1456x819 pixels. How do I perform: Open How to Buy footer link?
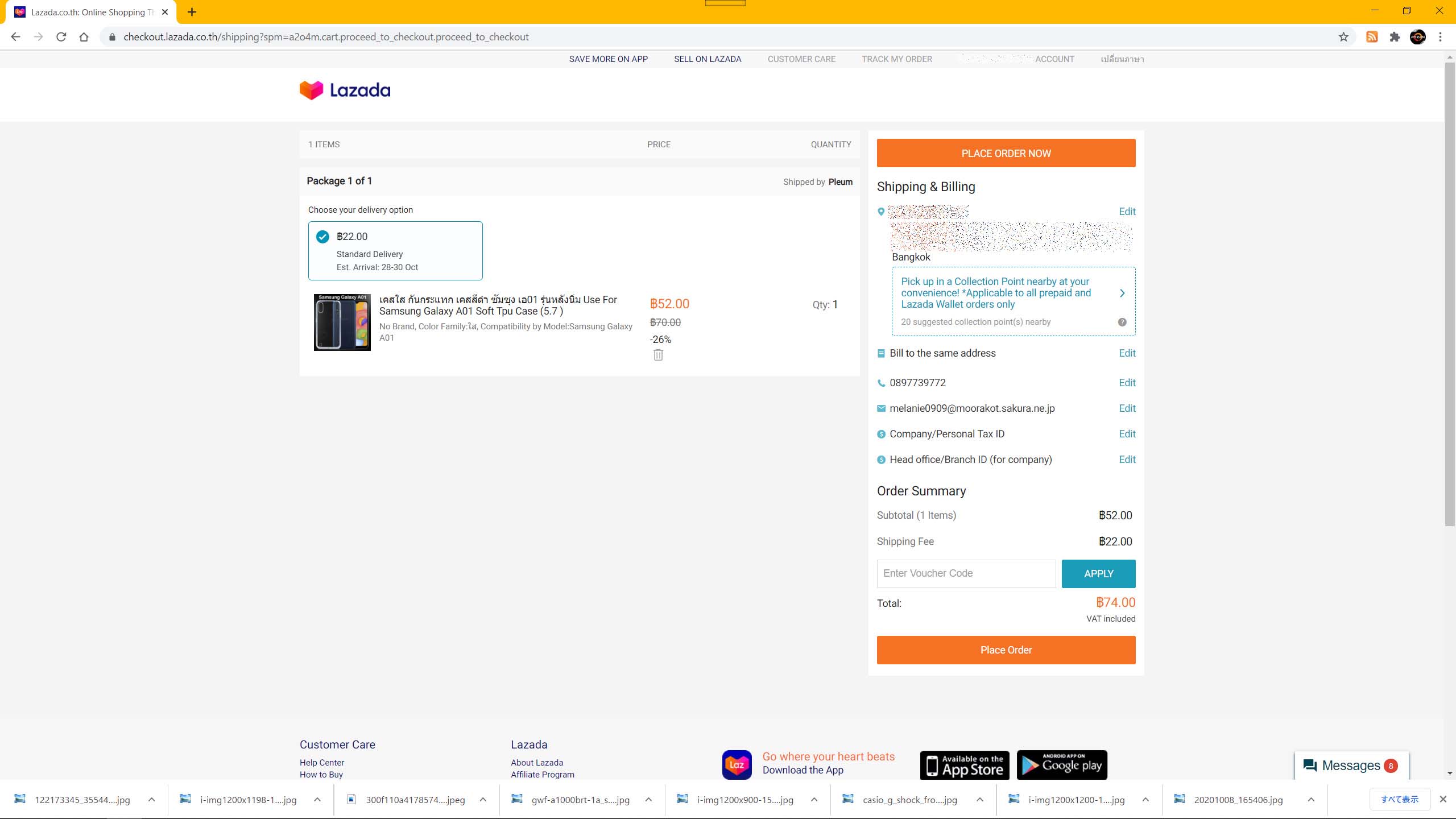[x=321, y=775]
